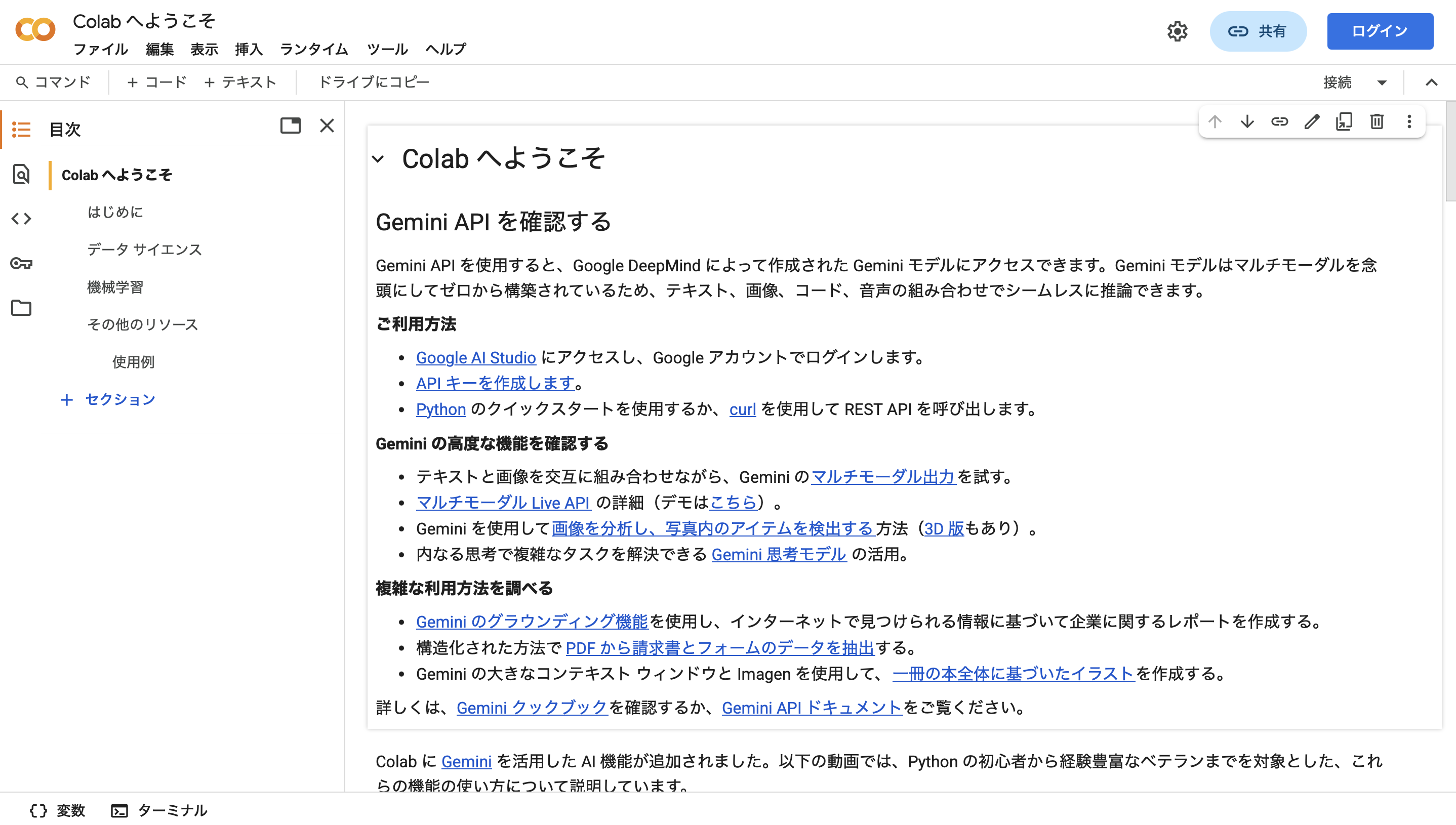Open the ターミナル terminal panel
Image resolution: width=1456 pixels, height=825 pixels.
159,810
